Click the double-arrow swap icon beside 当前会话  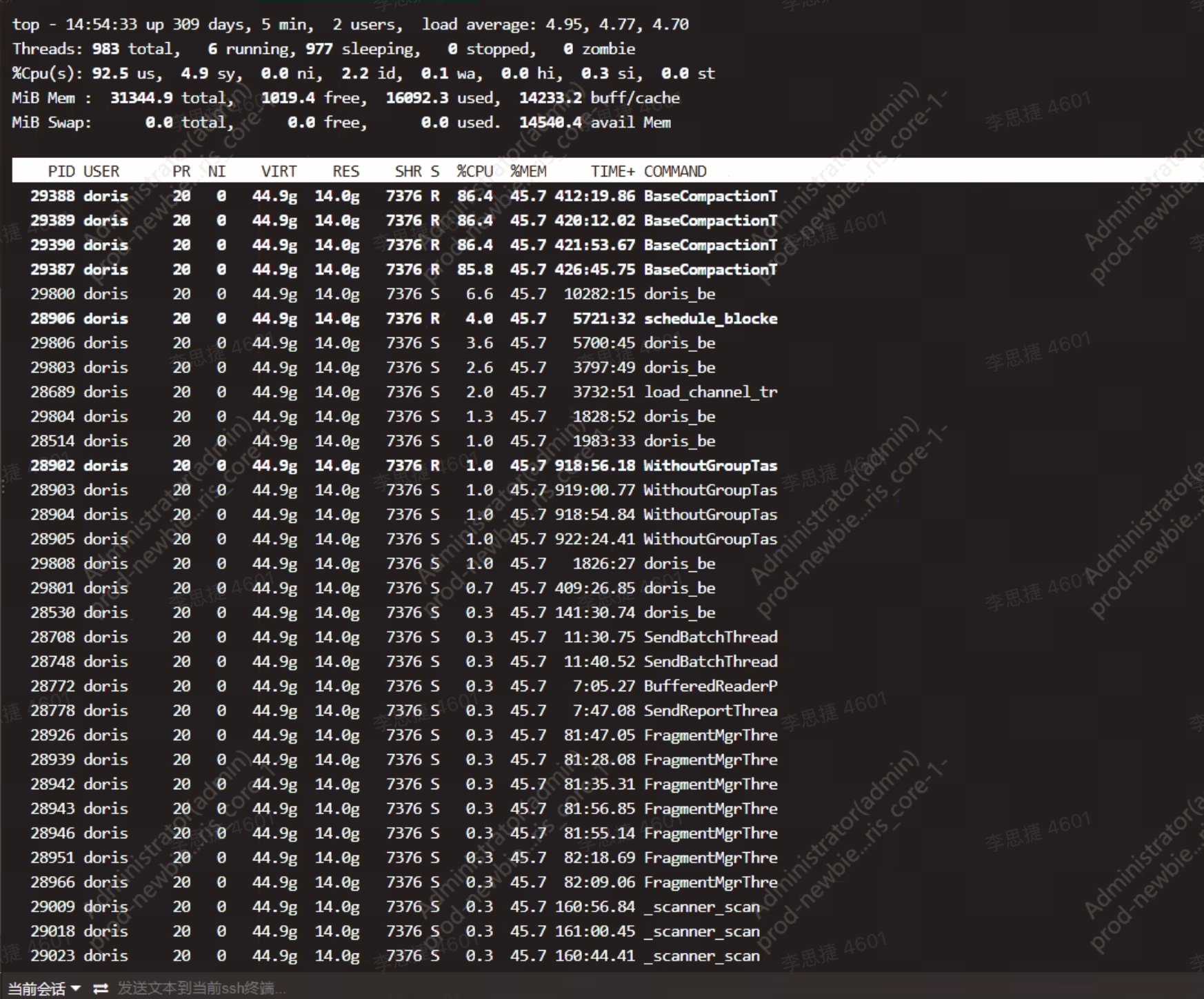click(x=101, y=988)
